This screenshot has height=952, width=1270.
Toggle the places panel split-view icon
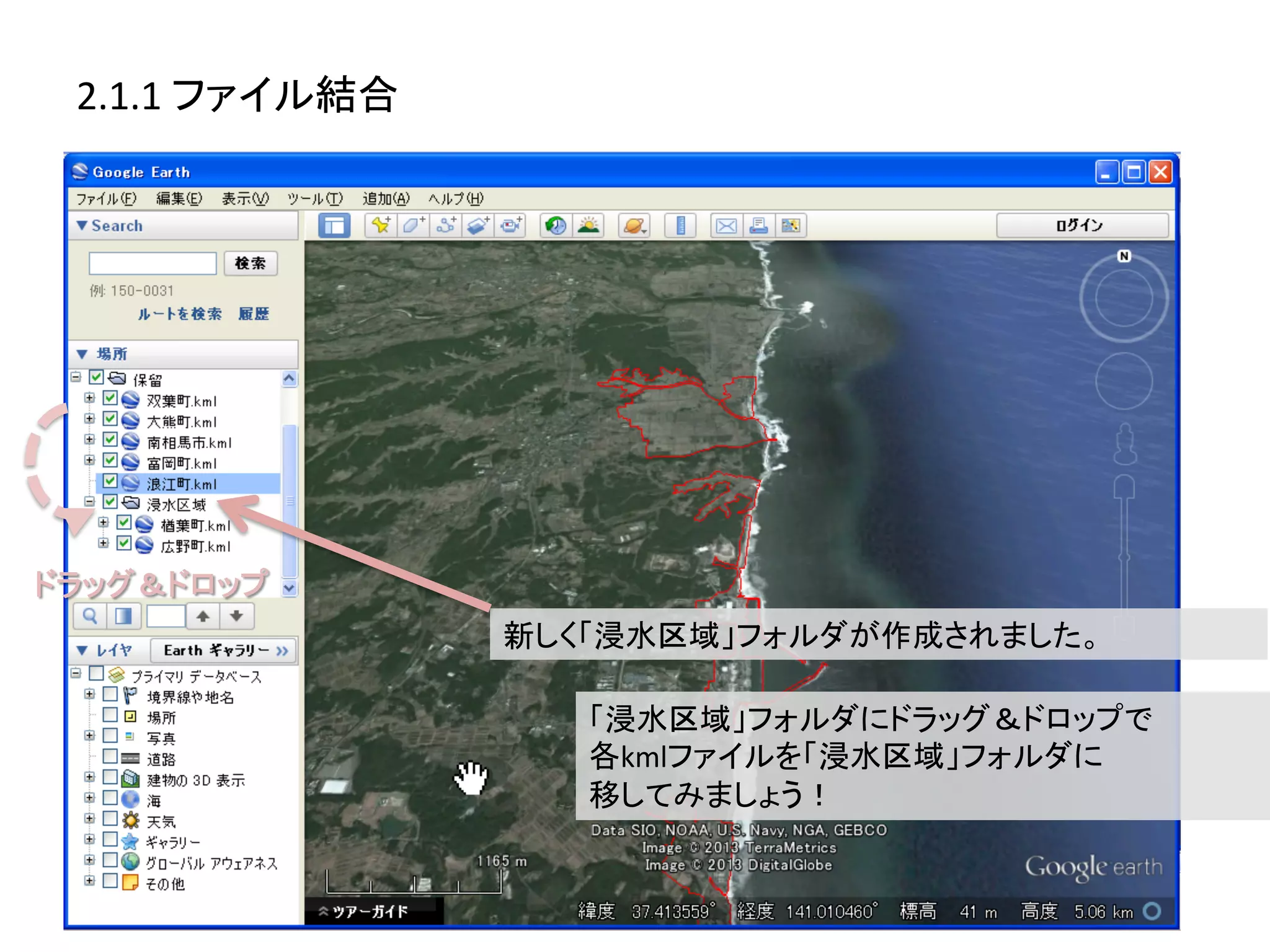[x=123, y=616]
